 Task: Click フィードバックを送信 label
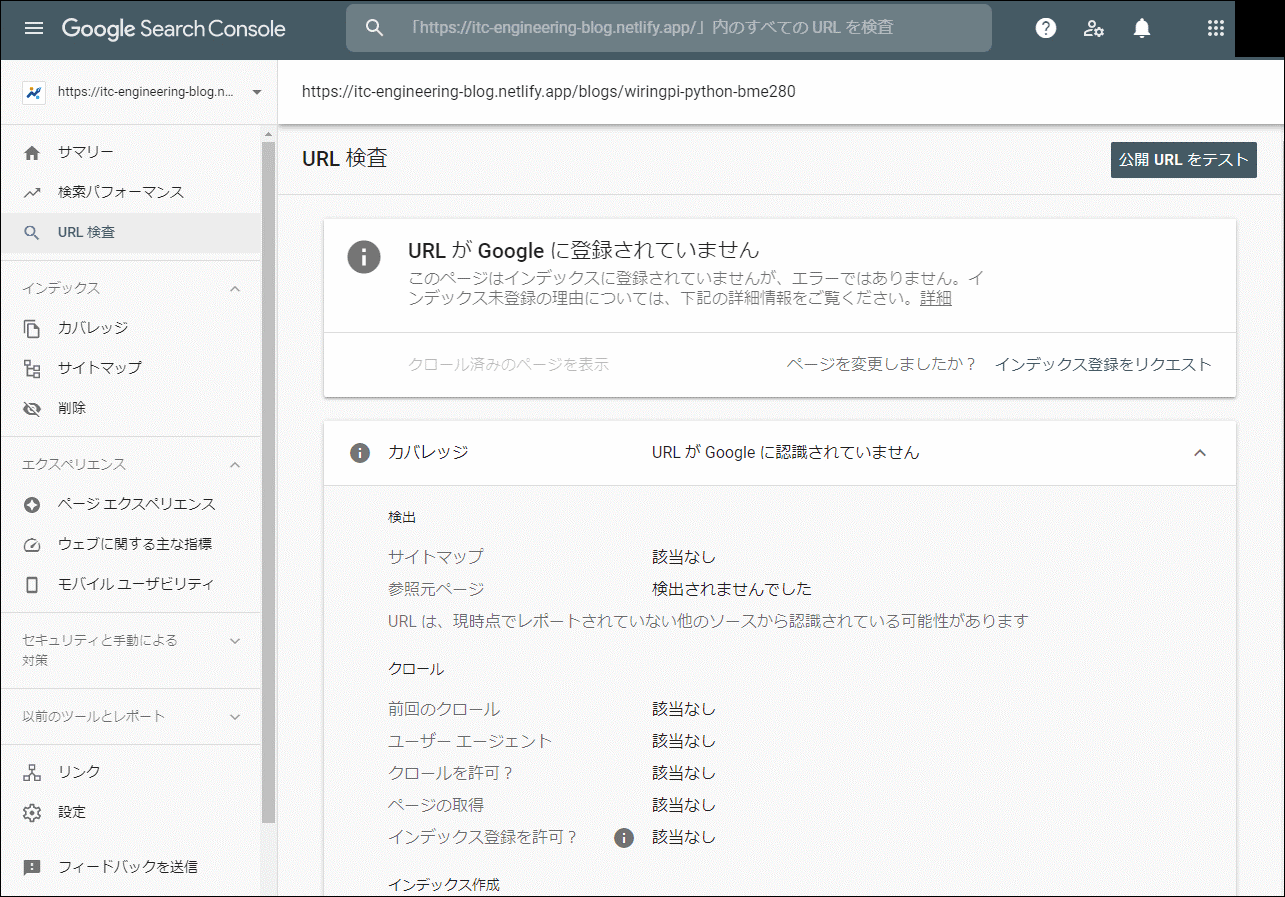[x=127, y=867]
